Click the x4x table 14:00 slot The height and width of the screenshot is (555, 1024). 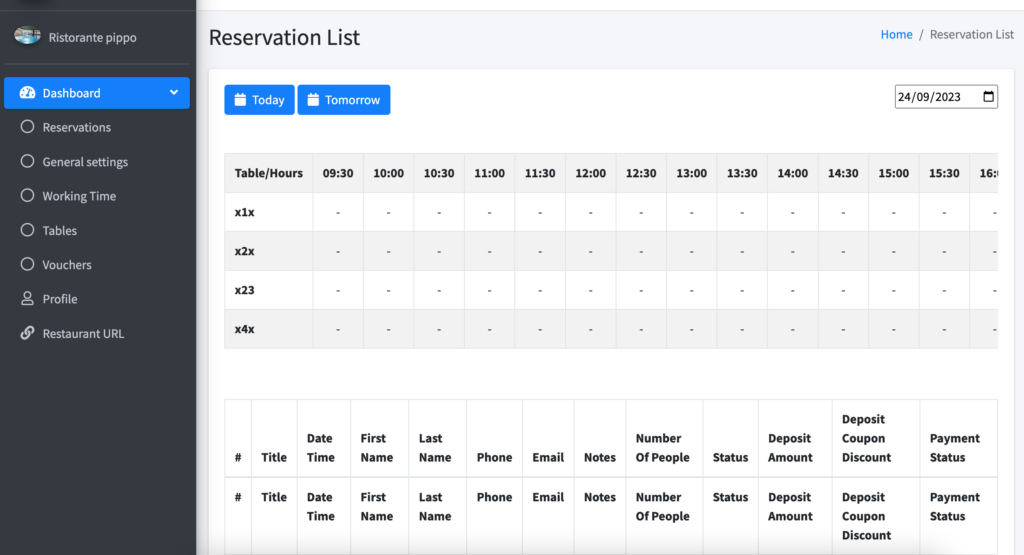[x=792, y=329]
